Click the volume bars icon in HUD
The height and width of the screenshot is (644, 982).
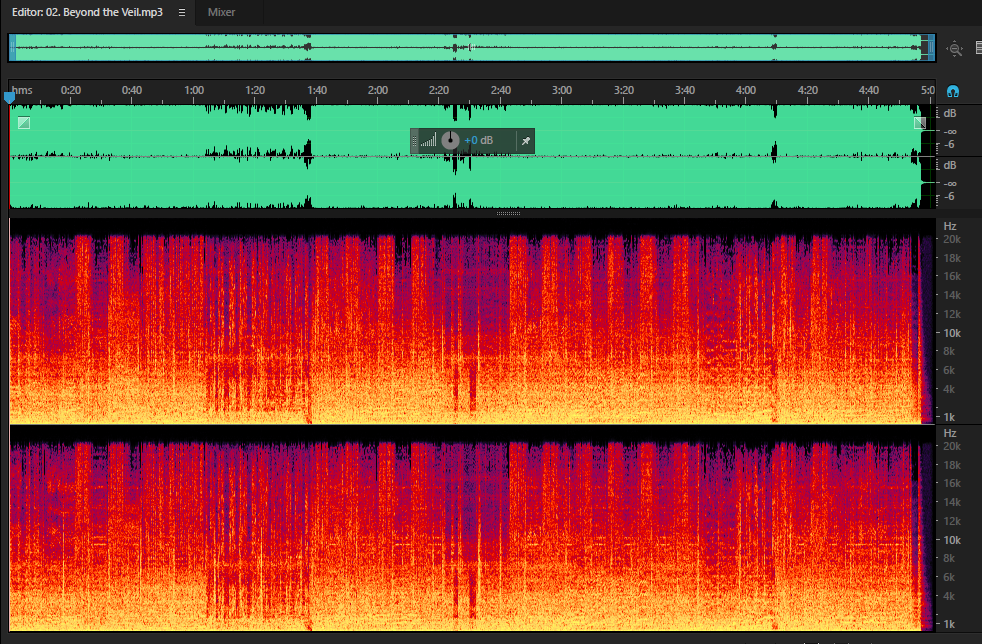click(428, 140)
